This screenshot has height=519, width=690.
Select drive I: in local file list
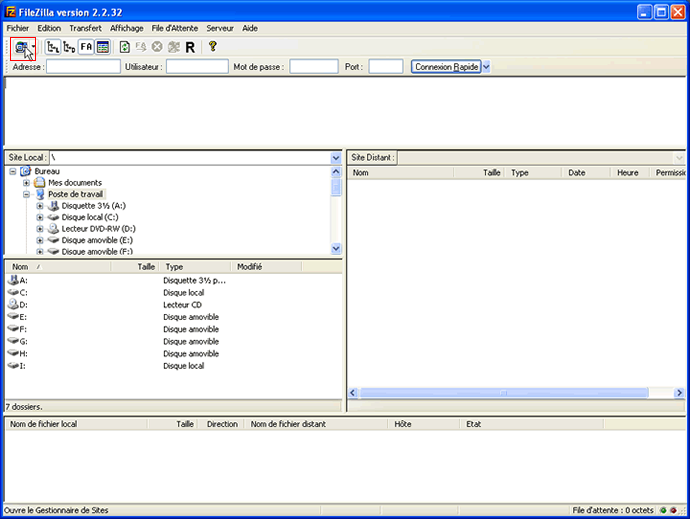point(22,366)
